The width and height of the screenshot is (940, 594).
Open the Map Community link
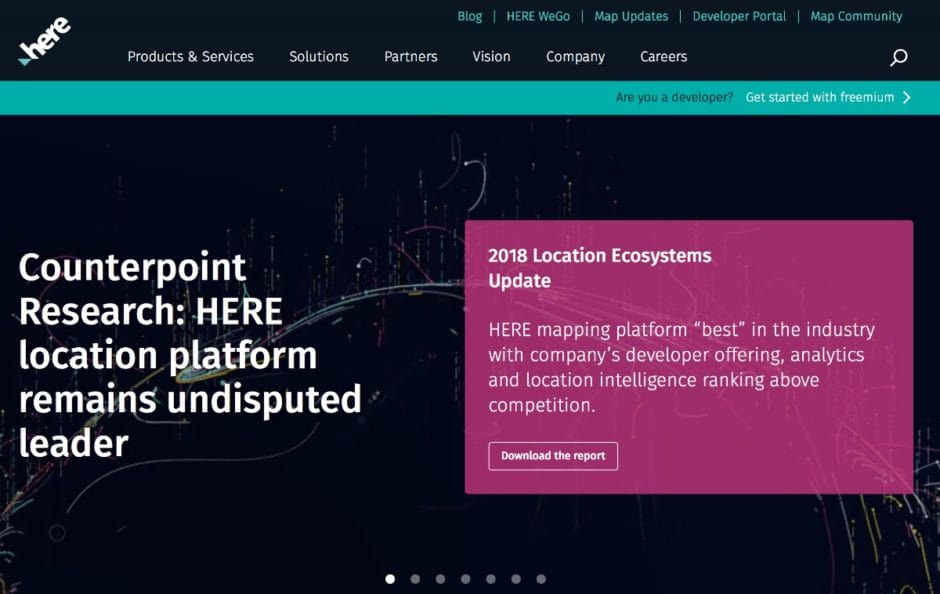point(856,16)
